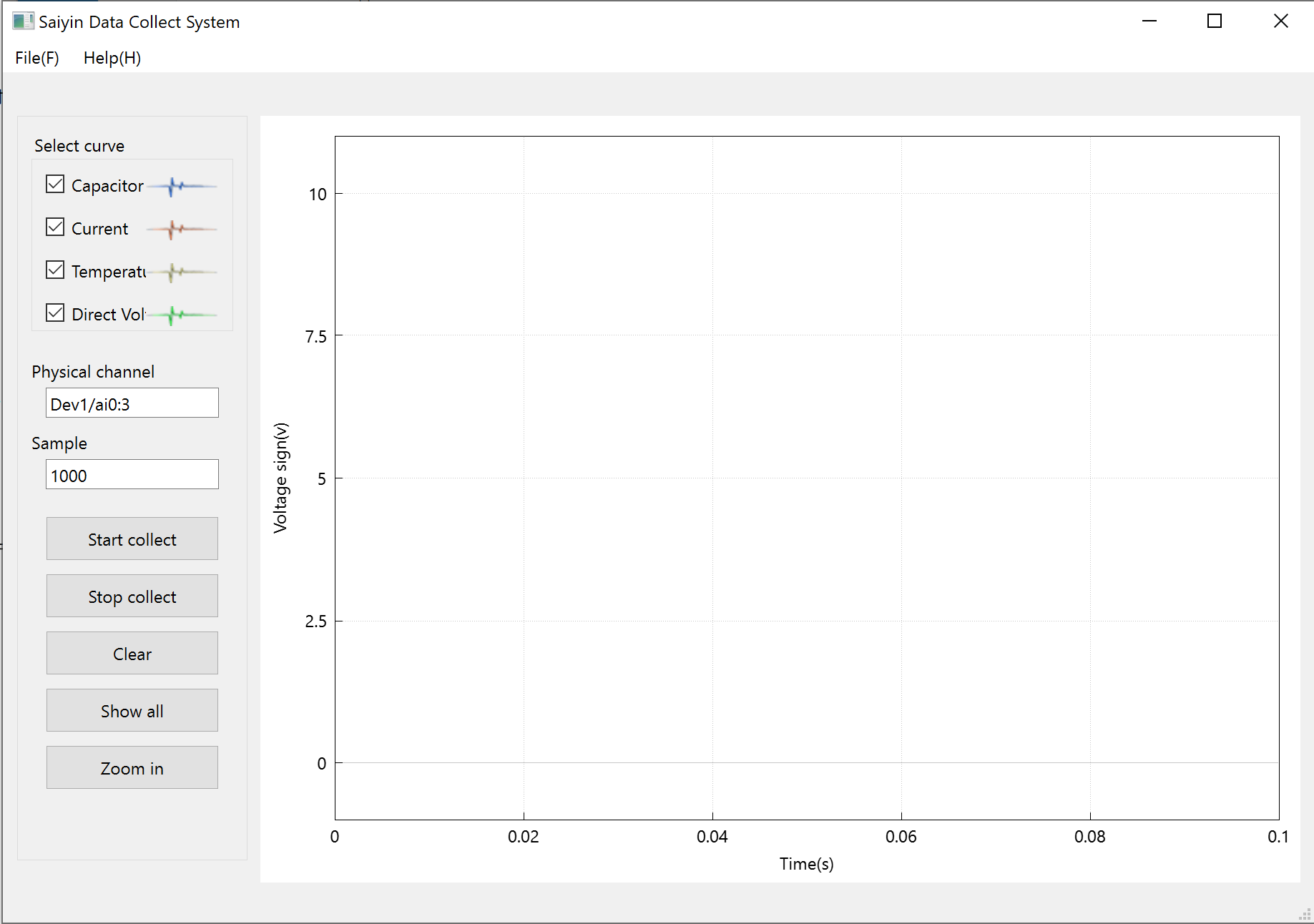Screen dimensions: 1314x924
Task: Maximize the Saiyin Data Collect window
Action: [1214, 21]
